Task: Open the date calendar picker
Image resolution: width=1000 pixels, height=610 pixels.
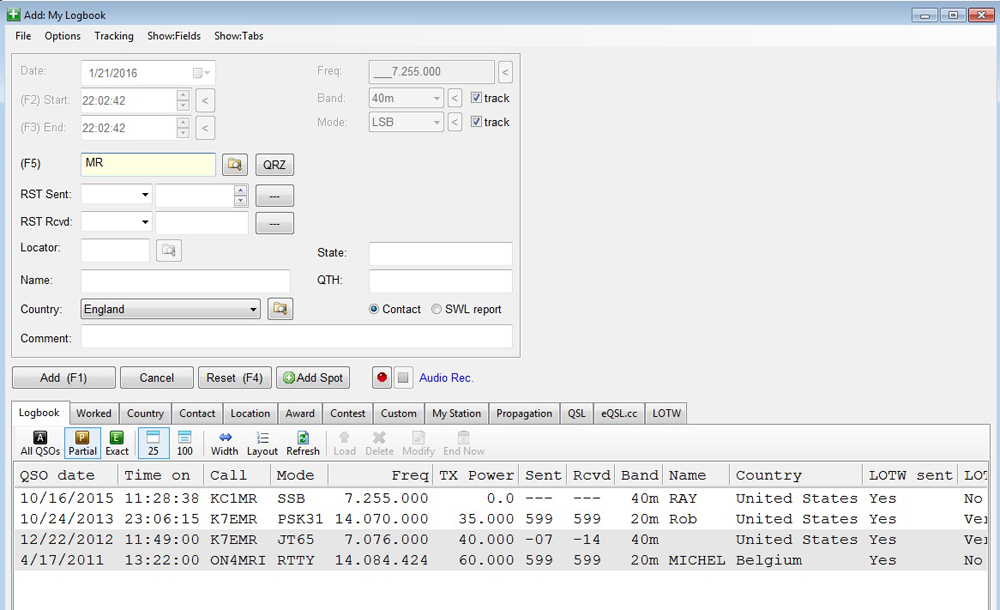Action: pos(202,73)
